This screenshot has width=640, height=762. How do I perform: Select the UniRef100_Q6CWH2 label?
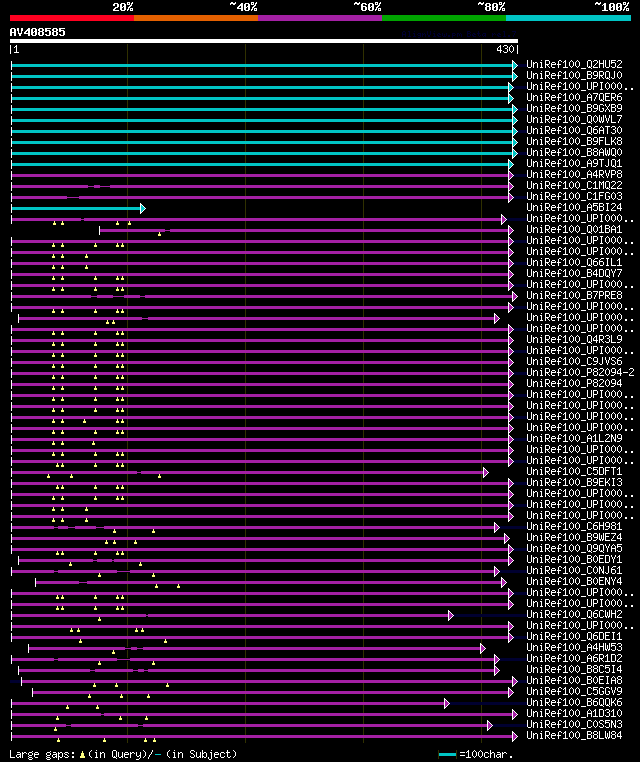coord(574,615)
